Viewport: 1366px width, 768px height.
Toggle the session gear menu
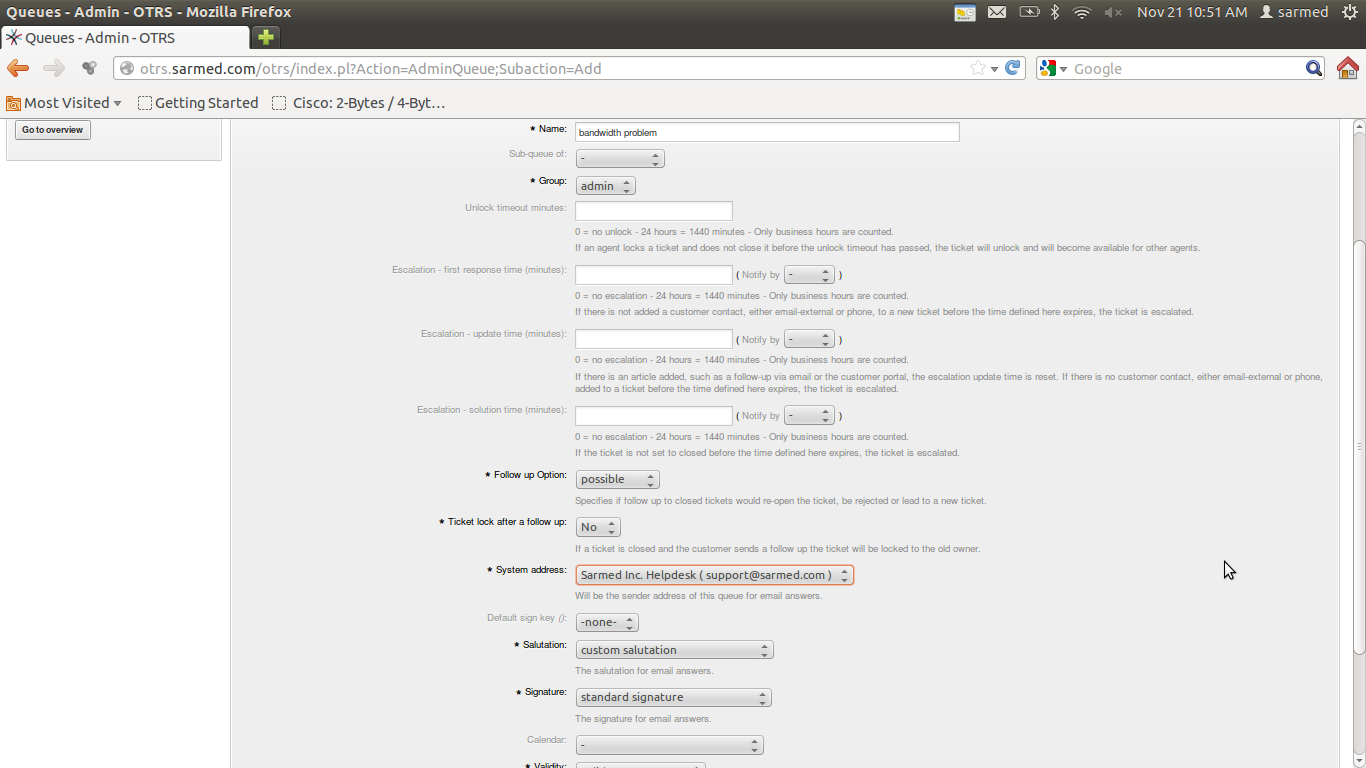tap(1350, 12)
